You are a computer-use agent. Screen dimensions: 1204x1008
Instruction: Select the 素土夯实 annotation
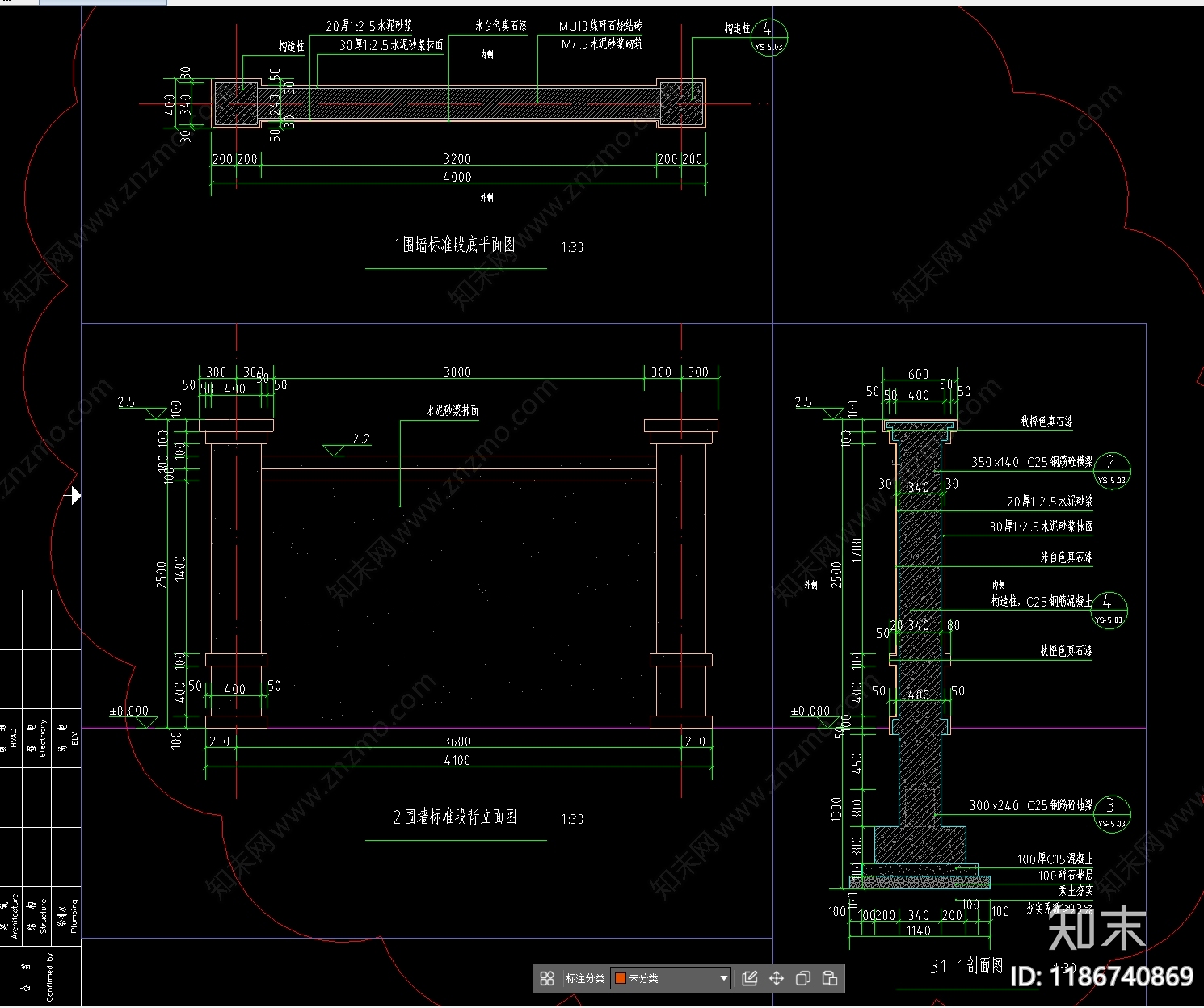tap(1076, 890)
